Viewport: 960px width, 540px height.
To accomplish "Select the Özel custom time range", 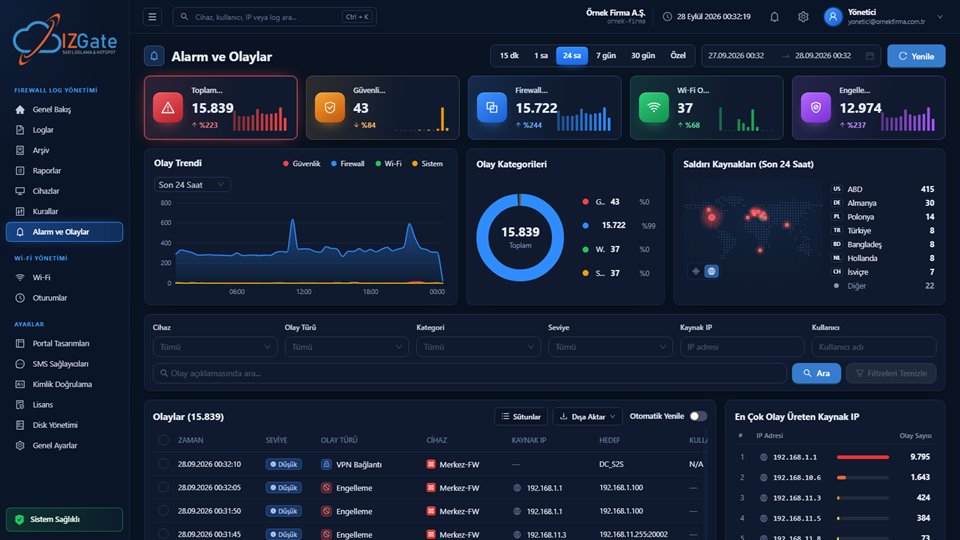I will (x=678, y=56).
